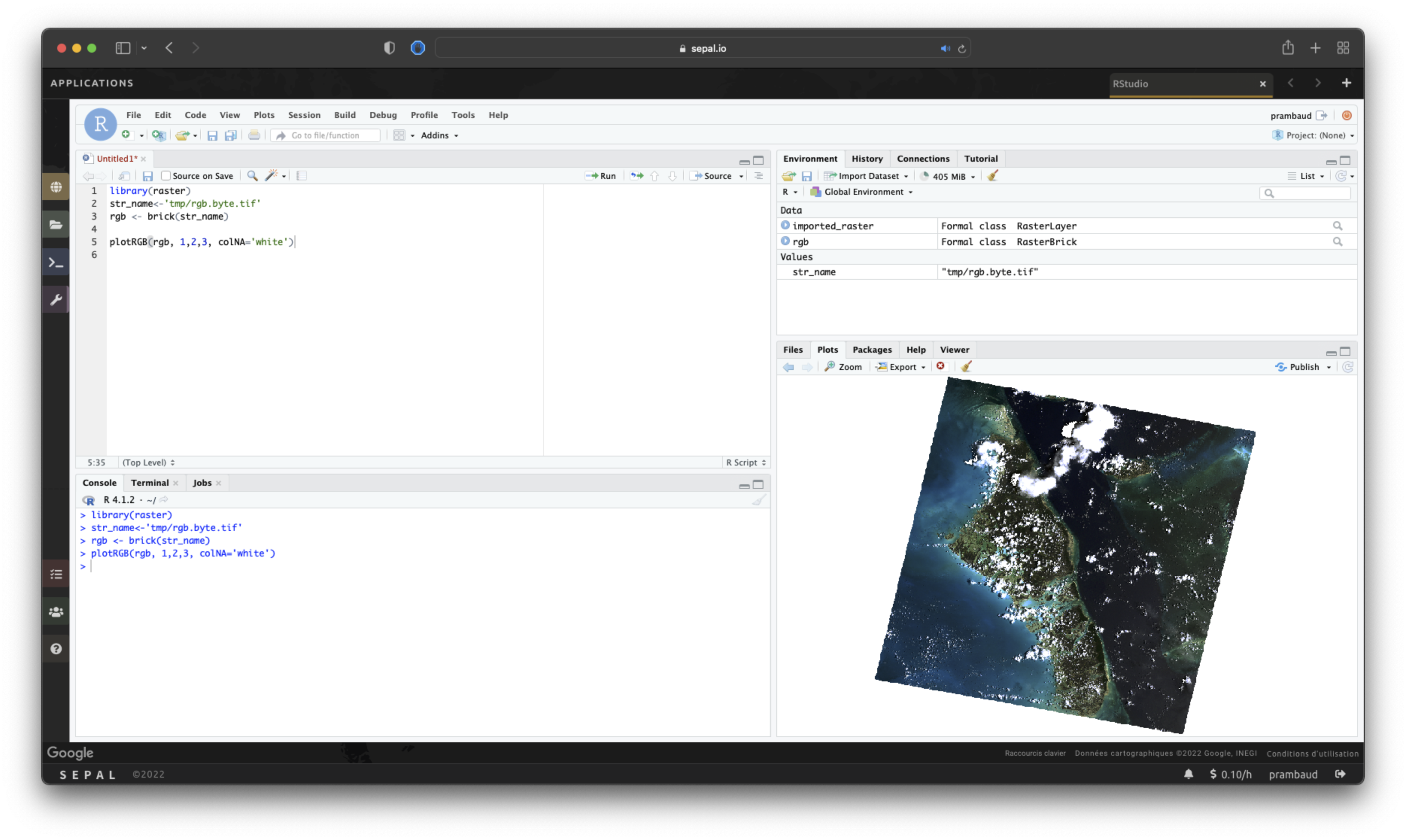
Task: Click the find/replace magnifier in editor toolbar
Action: pyautogui.click(x=252, y=176)
